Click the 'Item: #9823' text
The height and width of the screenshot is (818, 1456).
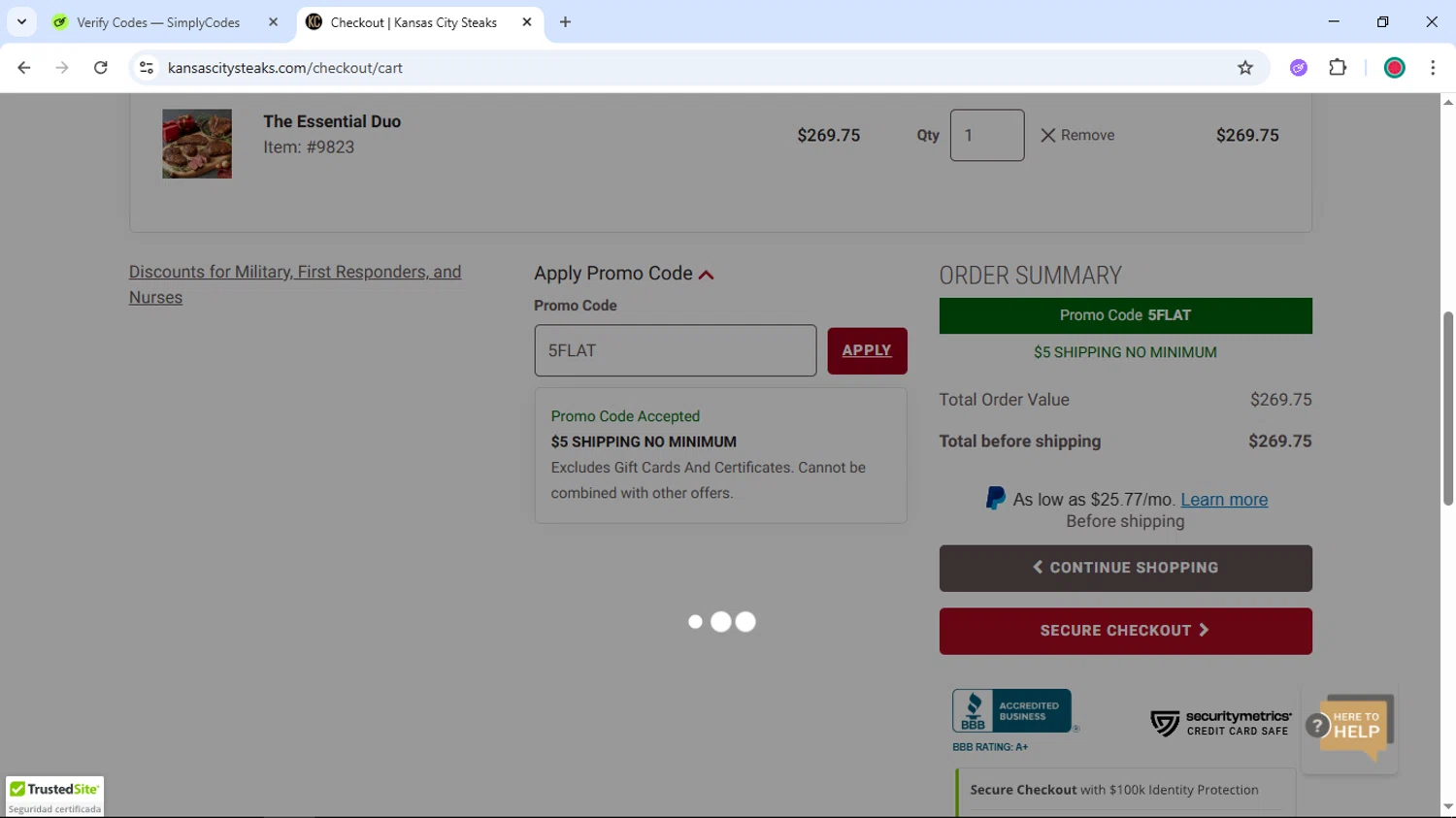(309, 147)
